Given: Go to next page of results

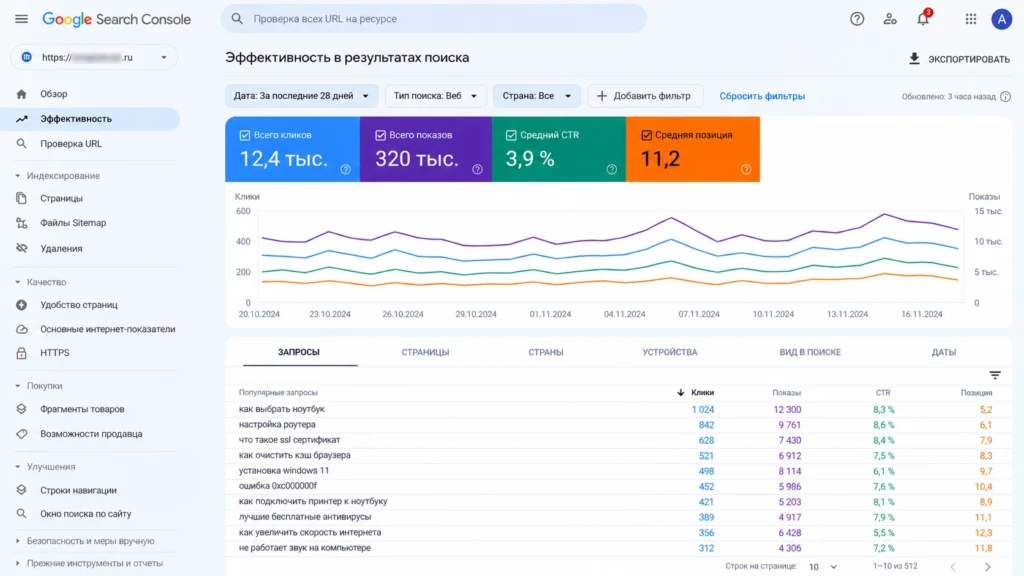Looking at the screenshot, I should pyautogui.click(x=987, y=566).
